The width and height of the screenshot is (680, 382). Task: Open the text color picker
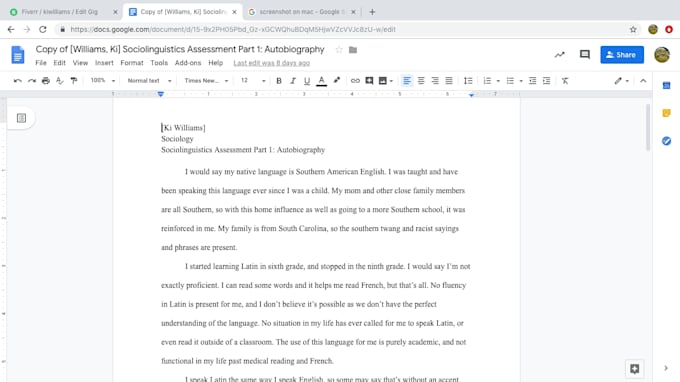point(321,81)
